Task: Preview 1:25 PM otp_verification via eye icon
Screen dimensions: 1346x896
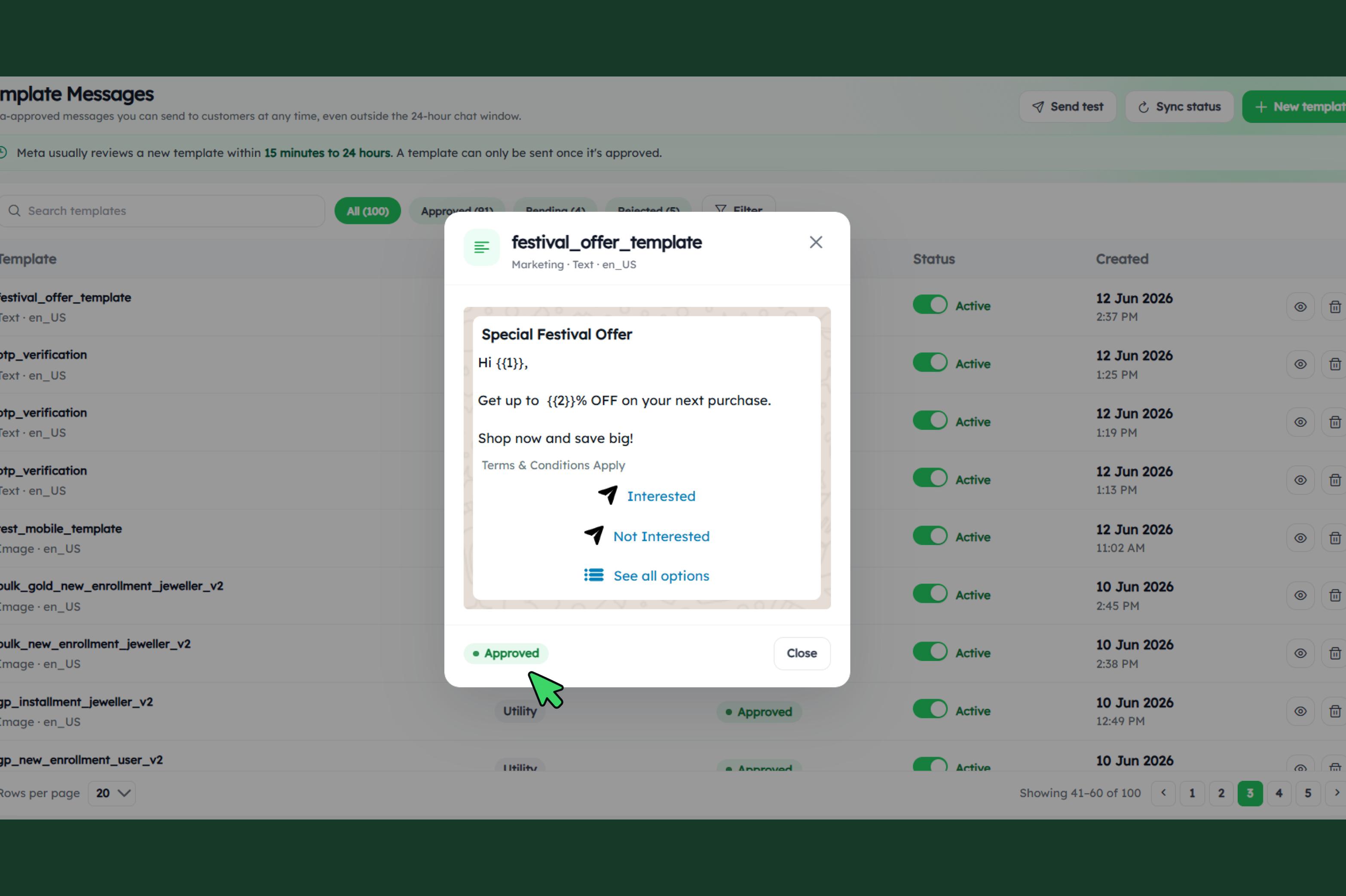Action: coord(1300,364)
